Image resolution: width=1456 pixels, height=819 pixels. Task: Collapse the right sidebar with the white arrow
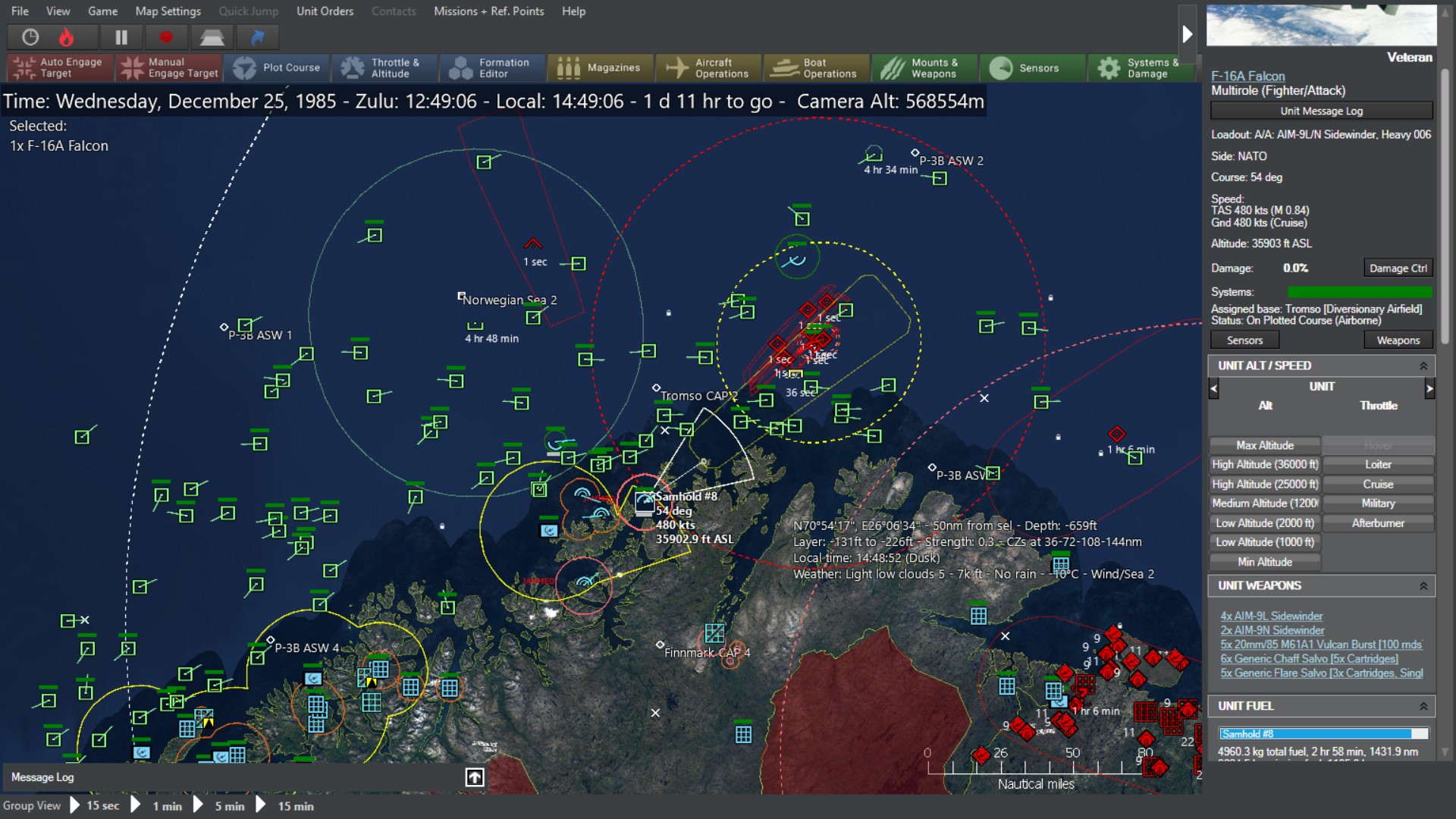(x=1188, y=34)
